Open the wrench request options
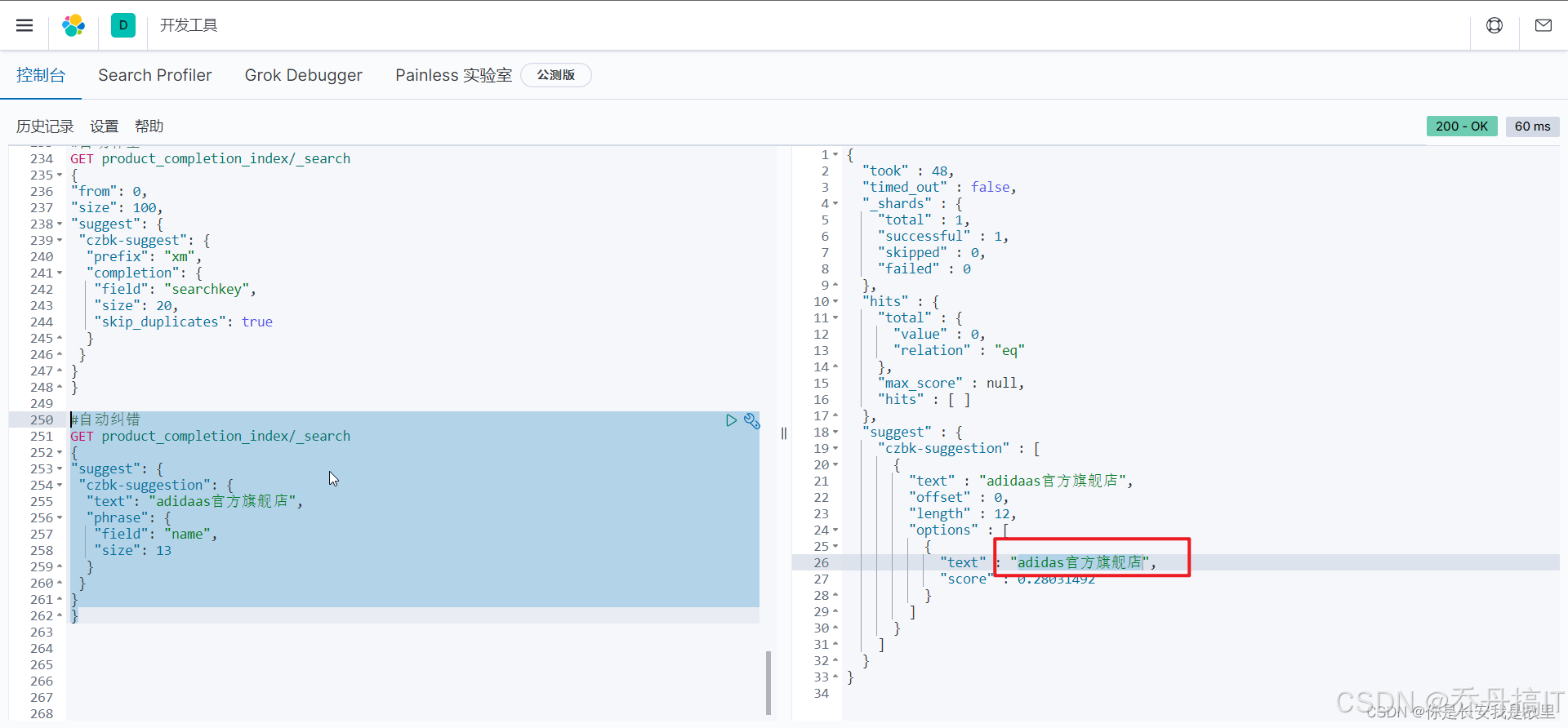Image resolution: width=1568 pixels, height=728 pixels. 752,420
